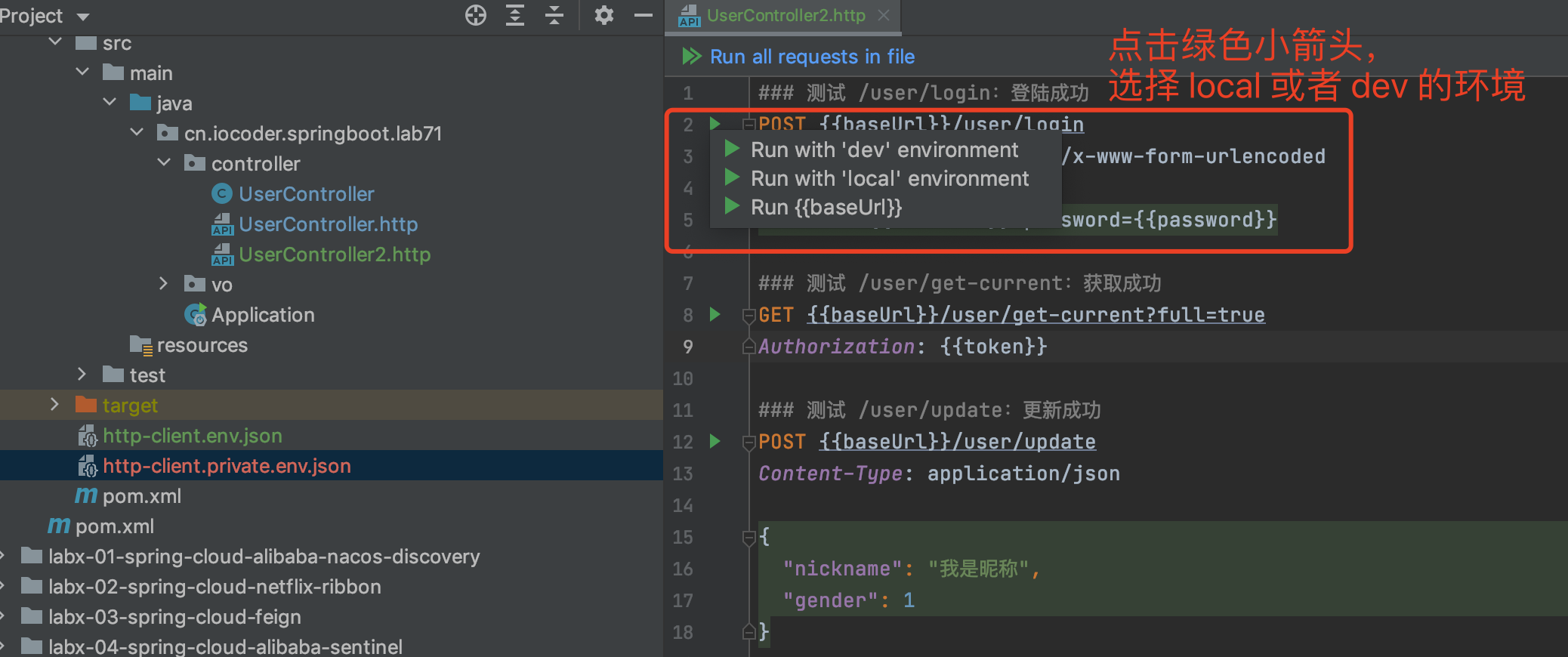
Task: Select the resources folder
Action: coord(202,345)
